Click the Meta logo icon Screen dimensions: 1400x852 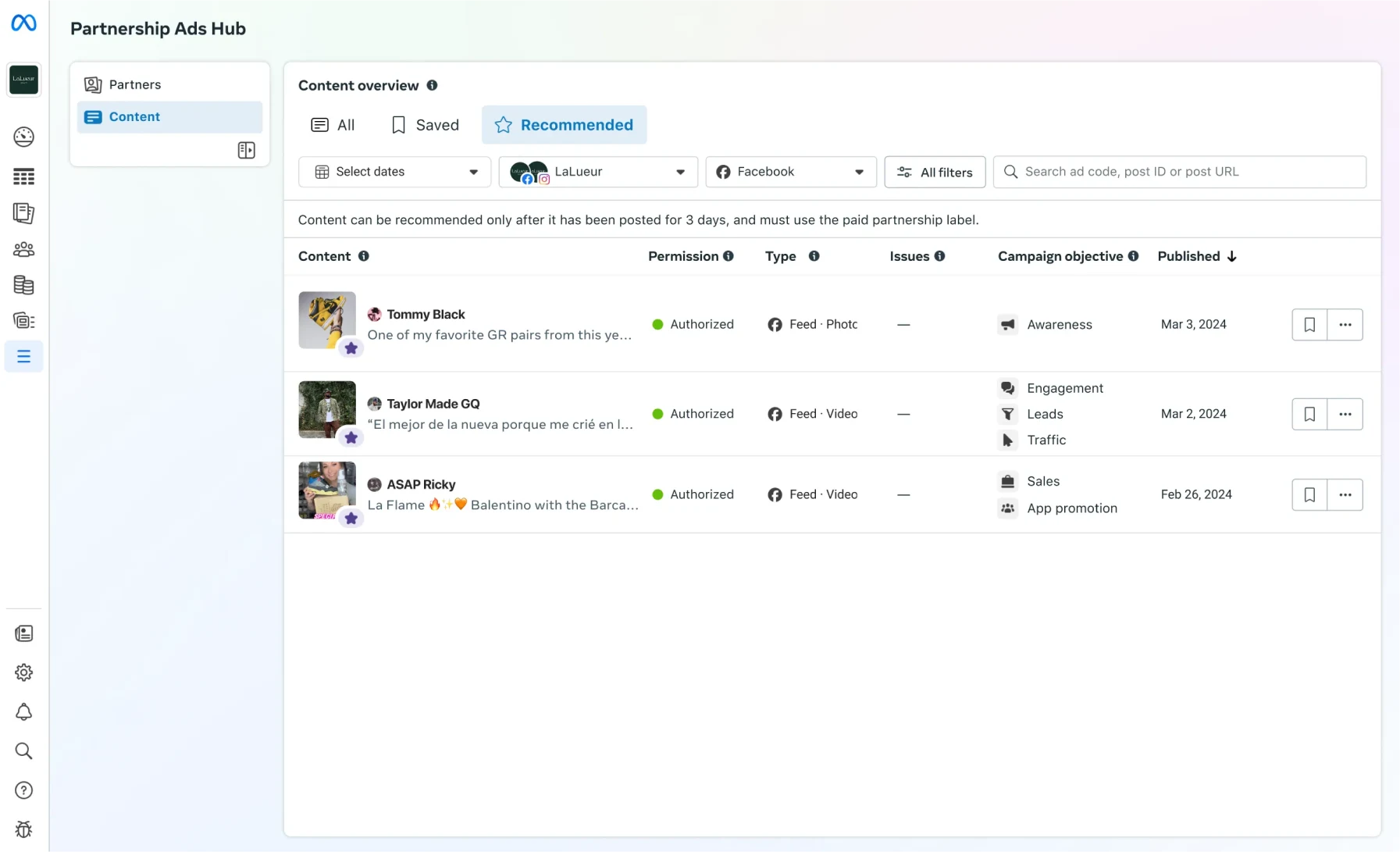click(23, 23)
